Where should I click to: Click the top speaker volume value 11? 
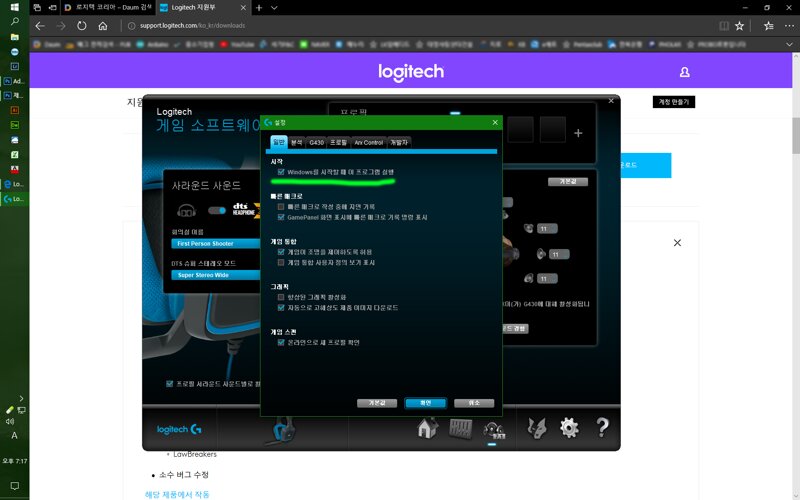click(547, 229)
